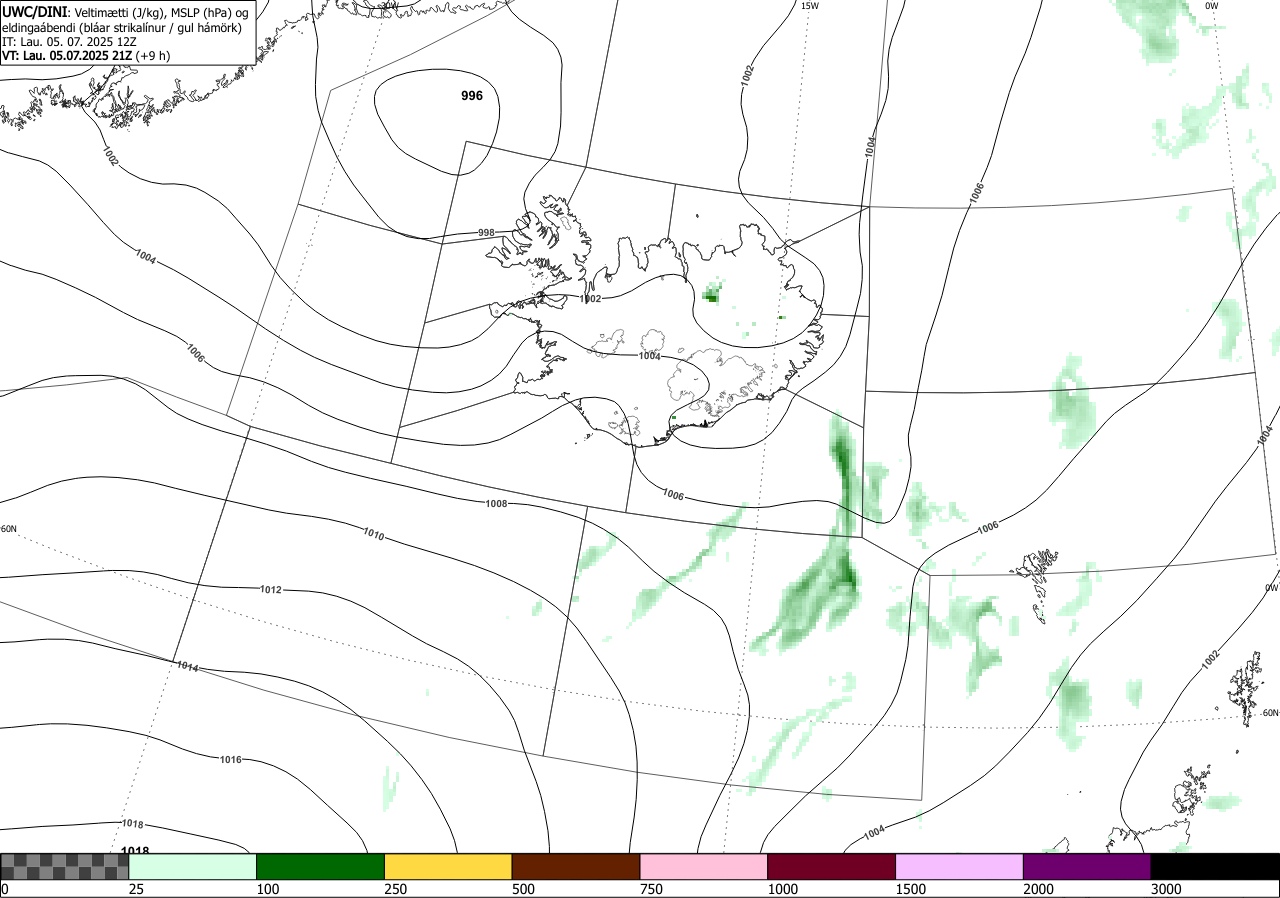Click the legend value "1000"

(x=783, y=889)
